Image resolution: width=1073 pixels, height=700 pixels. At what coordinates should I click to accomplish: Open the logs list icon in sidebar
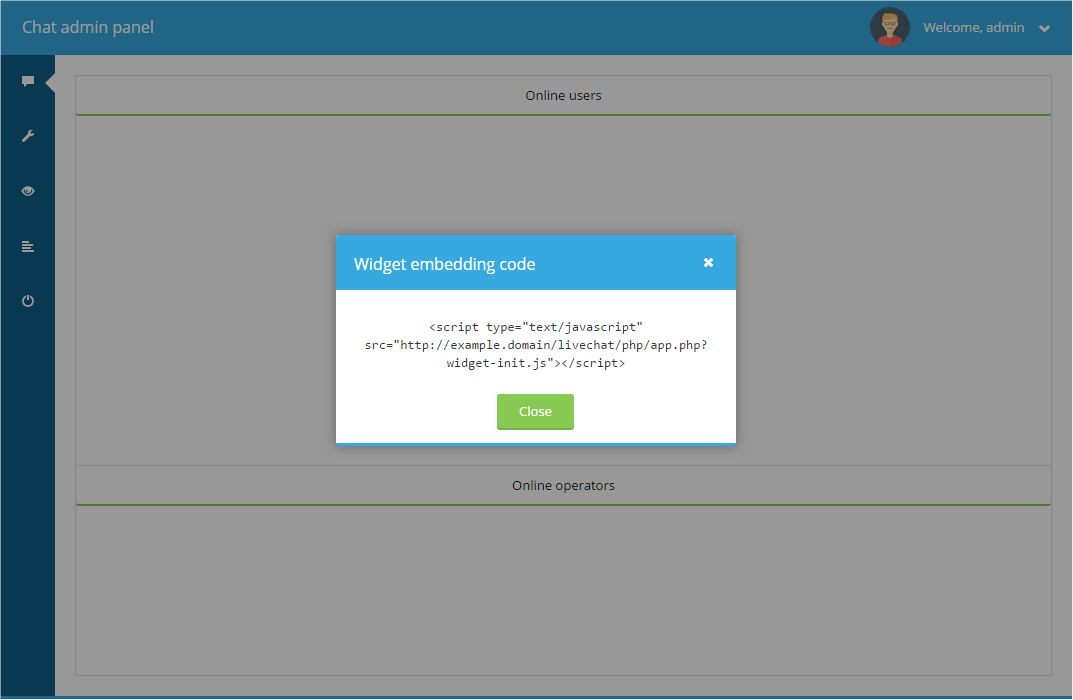[27, 246]
